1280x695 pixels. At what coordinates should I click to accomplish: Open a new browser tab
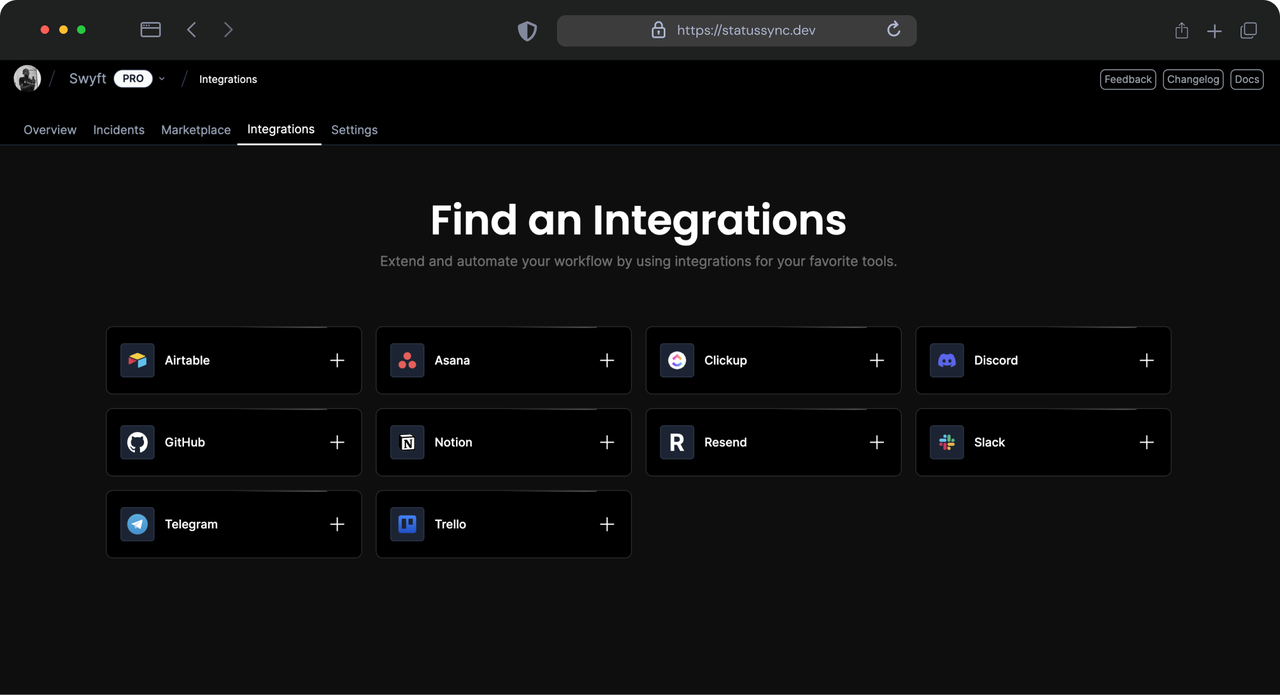(x=1214, y=31)
